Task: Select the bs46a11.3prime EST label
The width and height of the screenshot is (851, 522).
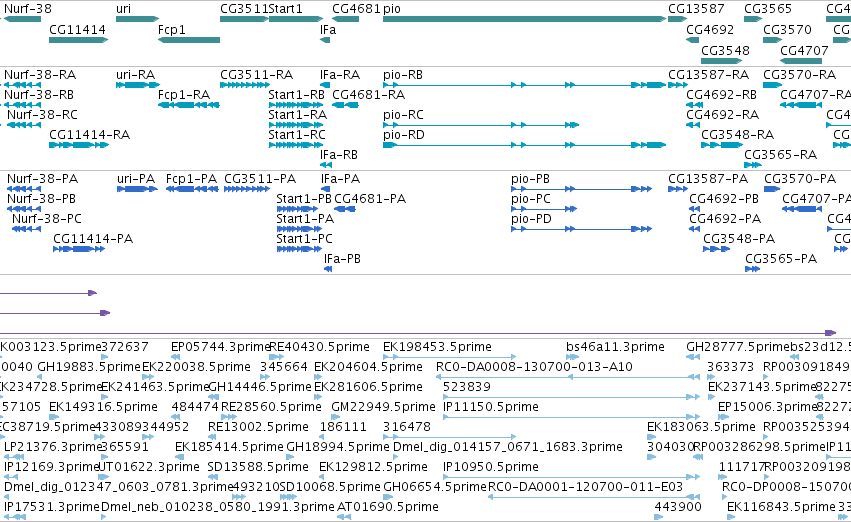Action: pyautogui.click(x=615, y=347)
